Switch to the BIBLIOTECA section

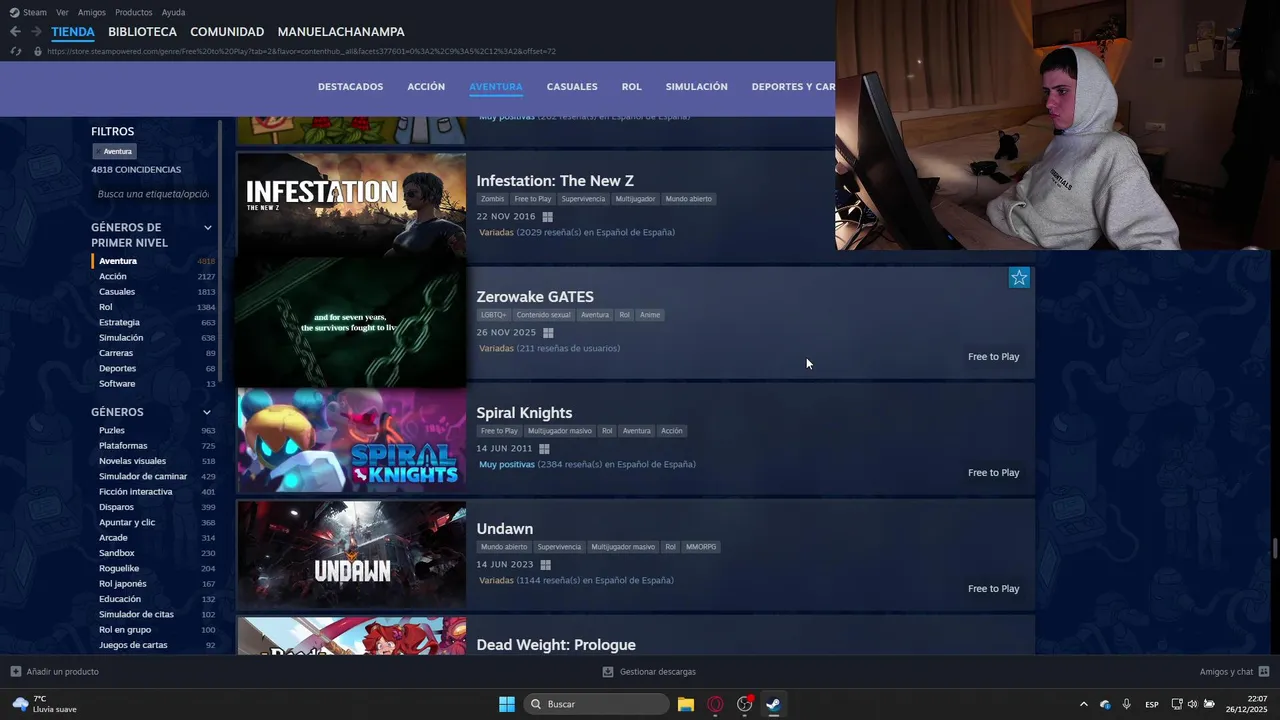pyautogui.click(x=142, y=32)
